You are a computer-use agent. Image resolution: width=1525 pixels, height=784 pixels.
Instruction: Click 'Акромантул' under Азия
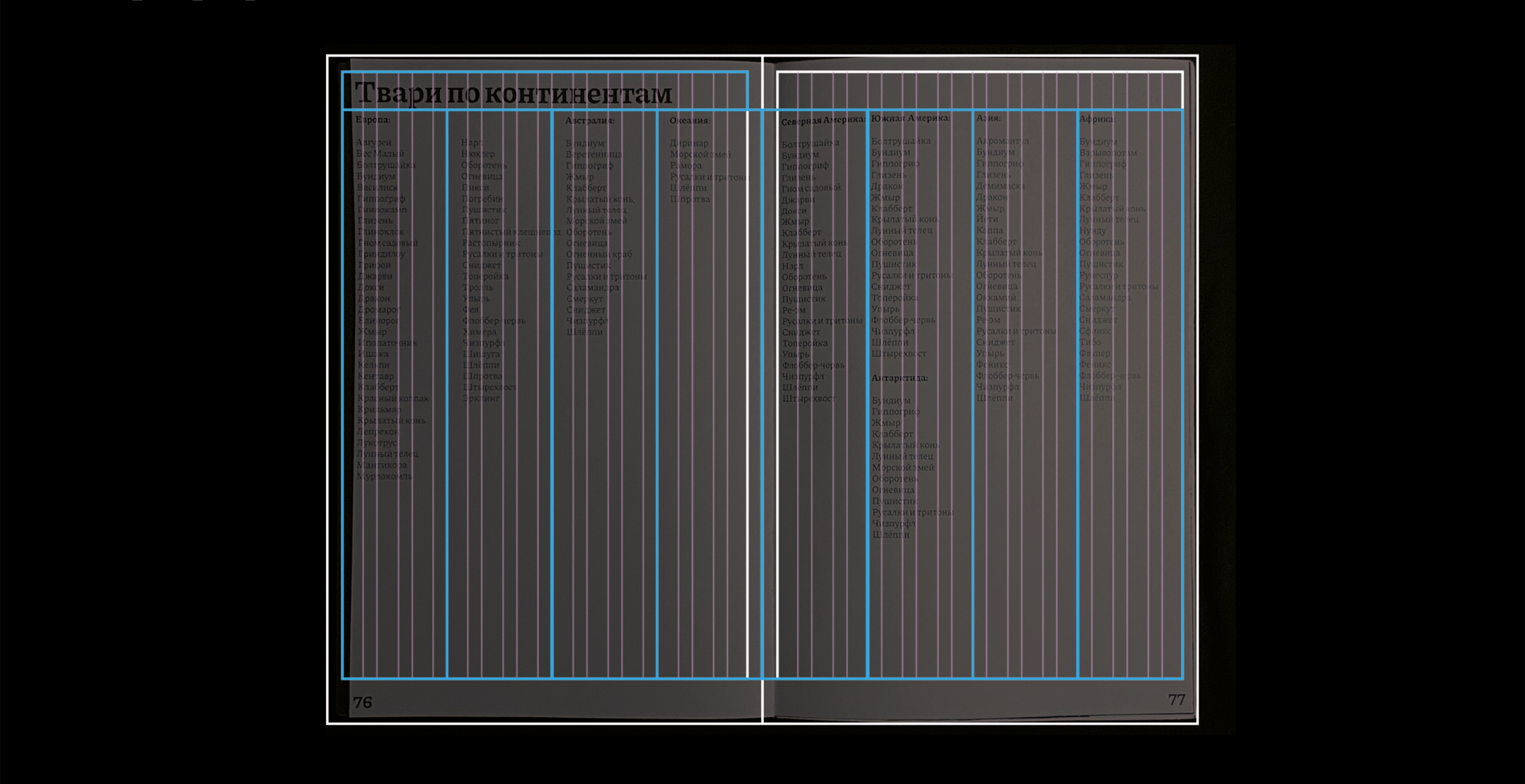pos(1002,141)
